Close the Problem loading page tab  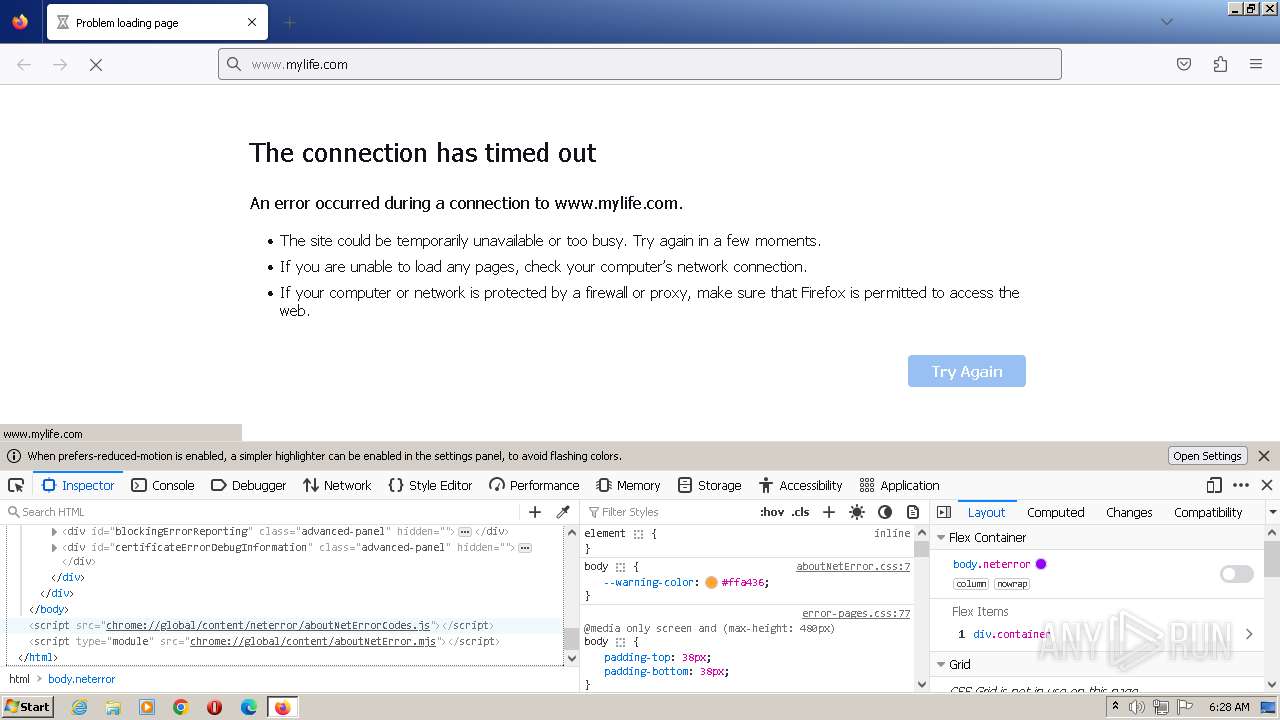[252, 22]
